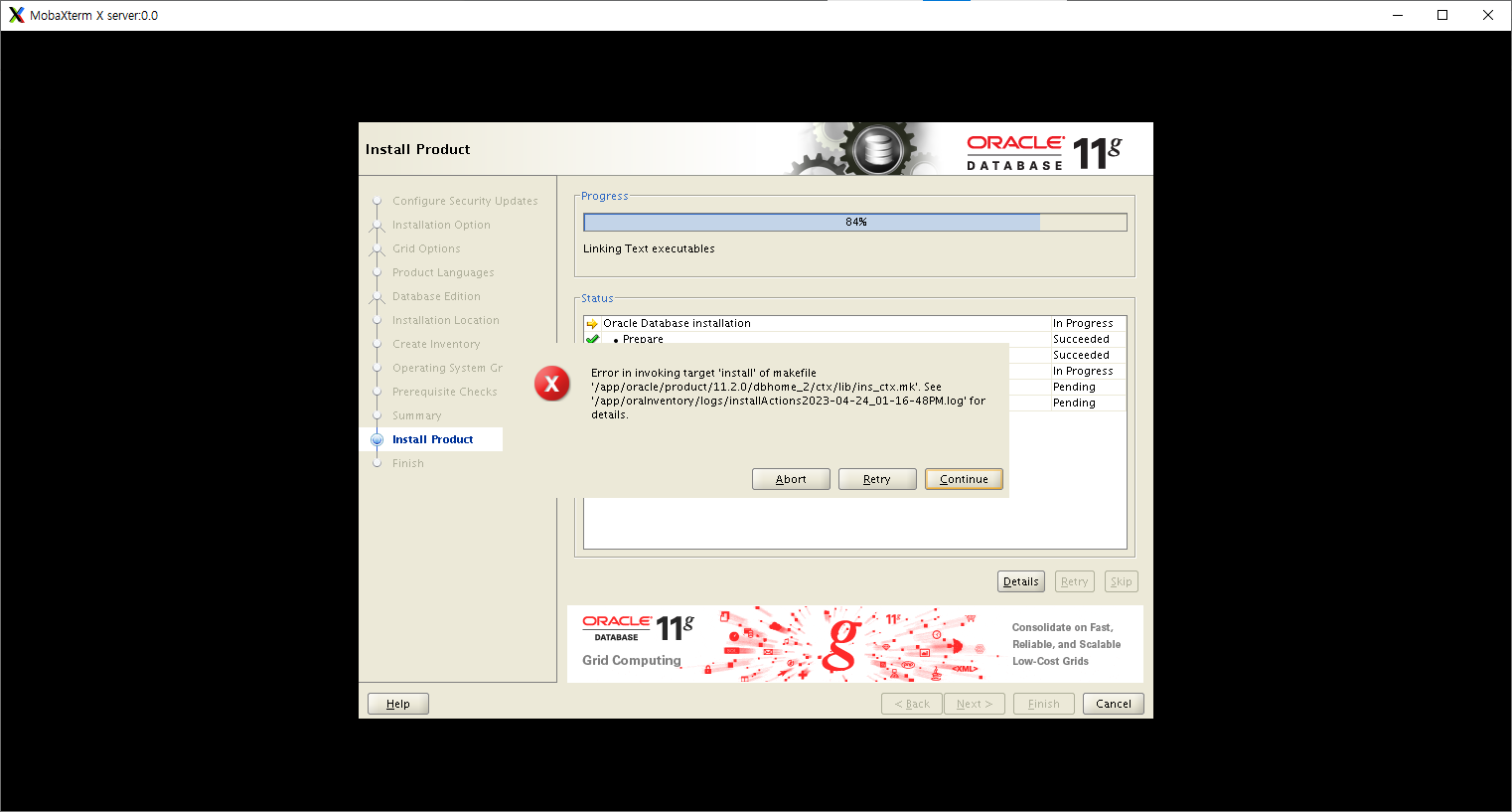Click Retry in the error dialog
Viewport: 1512px width, 812px height.
[877, 479]
